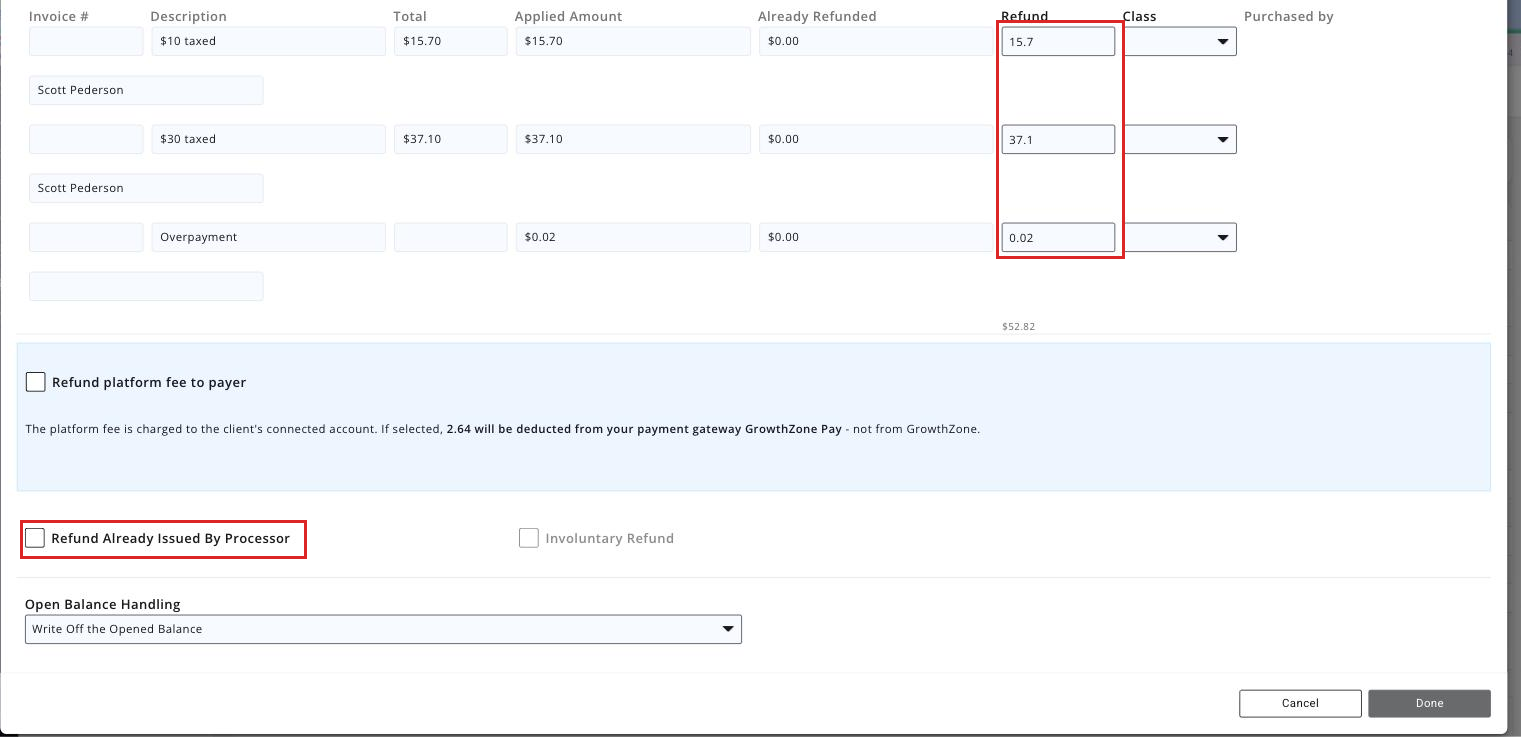
Task: Click Total field showing $15.70
Action: pyautogui.click(x=451, y=41)
